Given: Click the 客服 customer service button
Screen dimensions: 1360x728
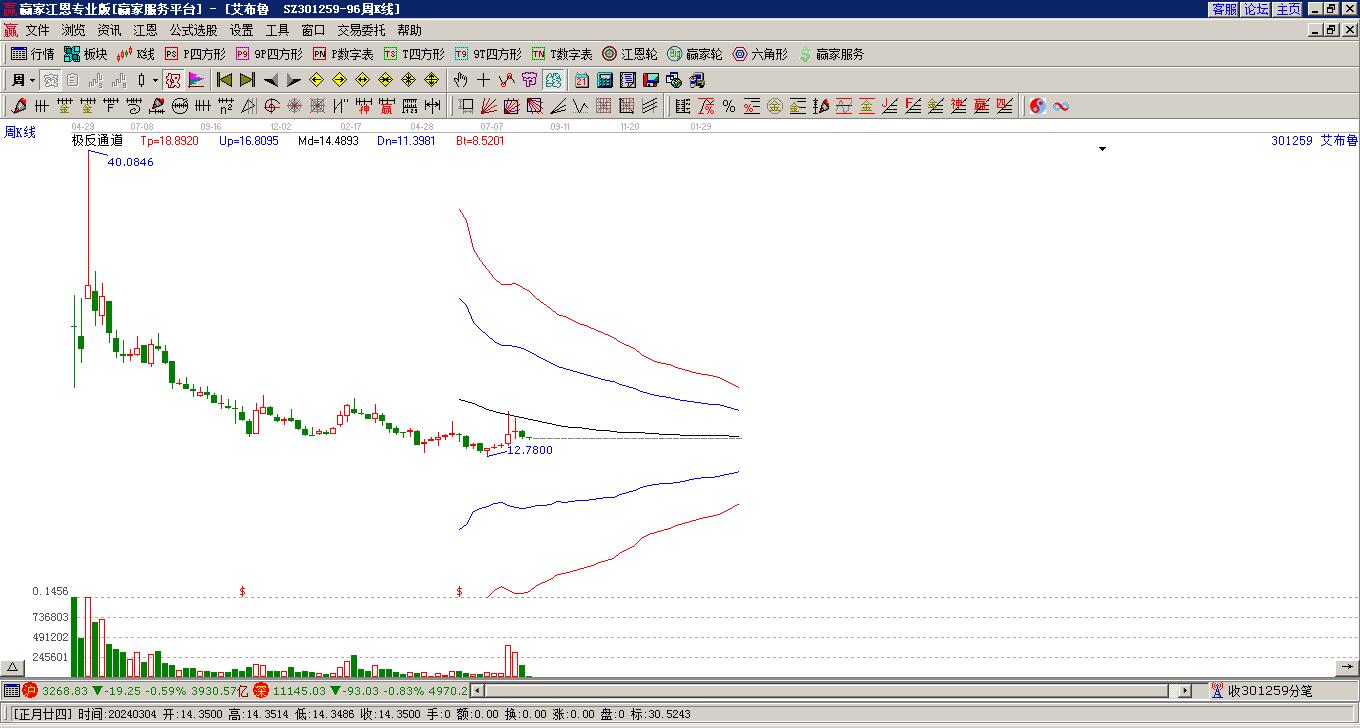Looking at the screenshot, I should (1224, 9).
